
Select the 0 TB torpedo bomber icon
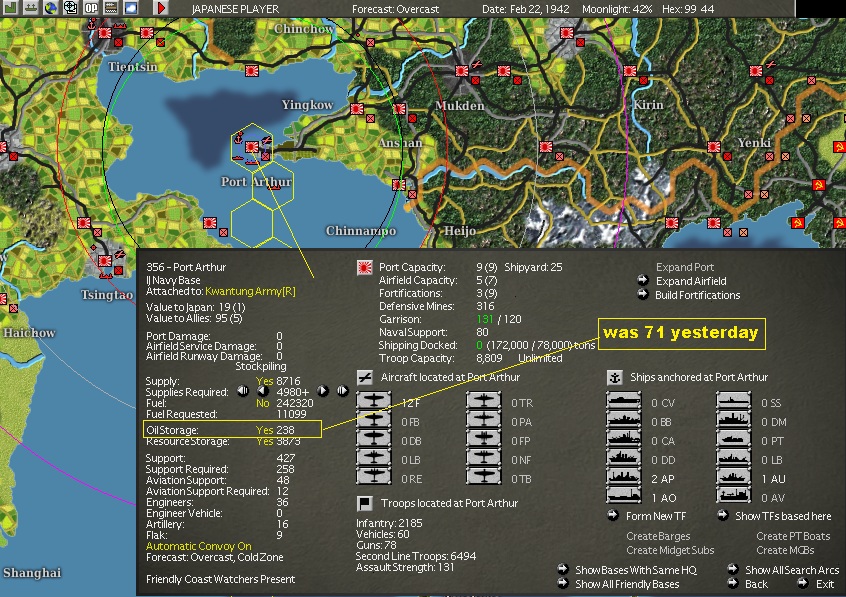coord(483,478)
